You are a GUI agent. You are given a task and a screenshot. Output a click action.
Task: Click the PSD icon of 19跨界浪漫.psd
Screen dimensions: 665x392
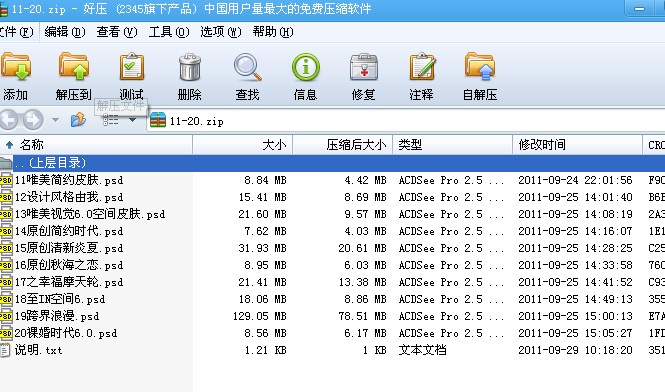pos(6,316)
